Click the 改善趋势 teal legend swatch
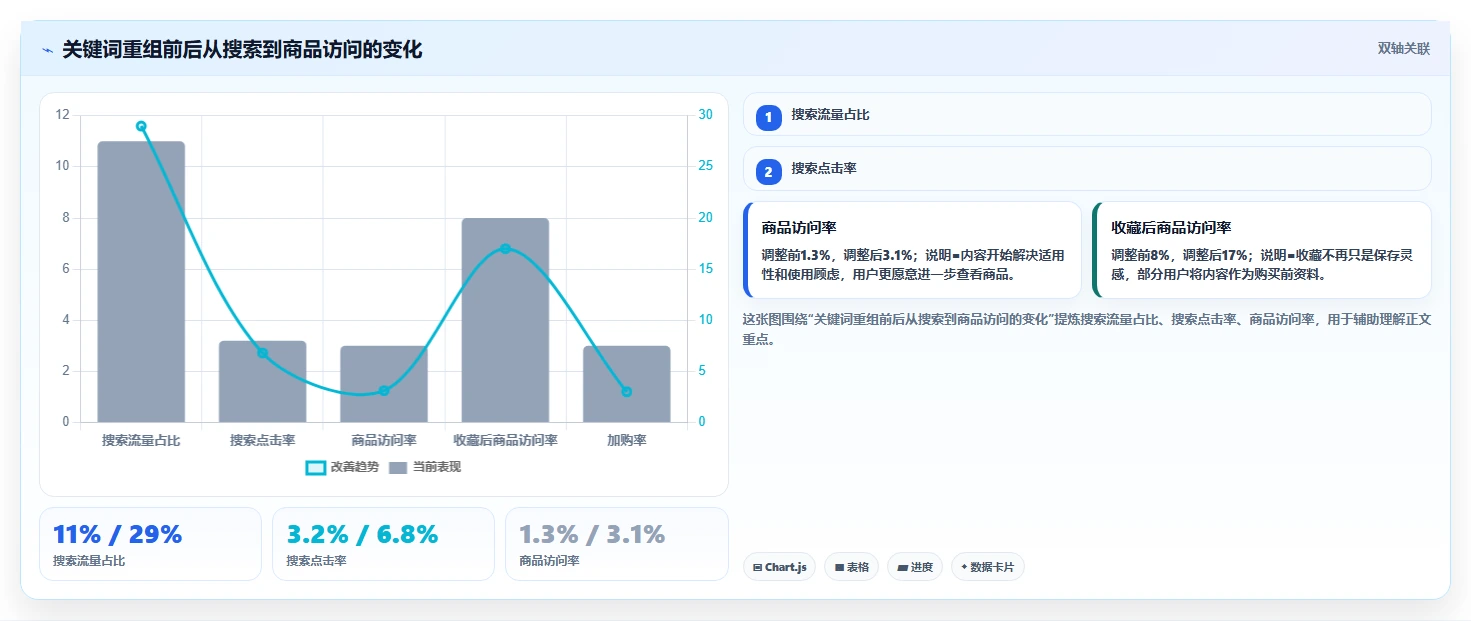 316,467
